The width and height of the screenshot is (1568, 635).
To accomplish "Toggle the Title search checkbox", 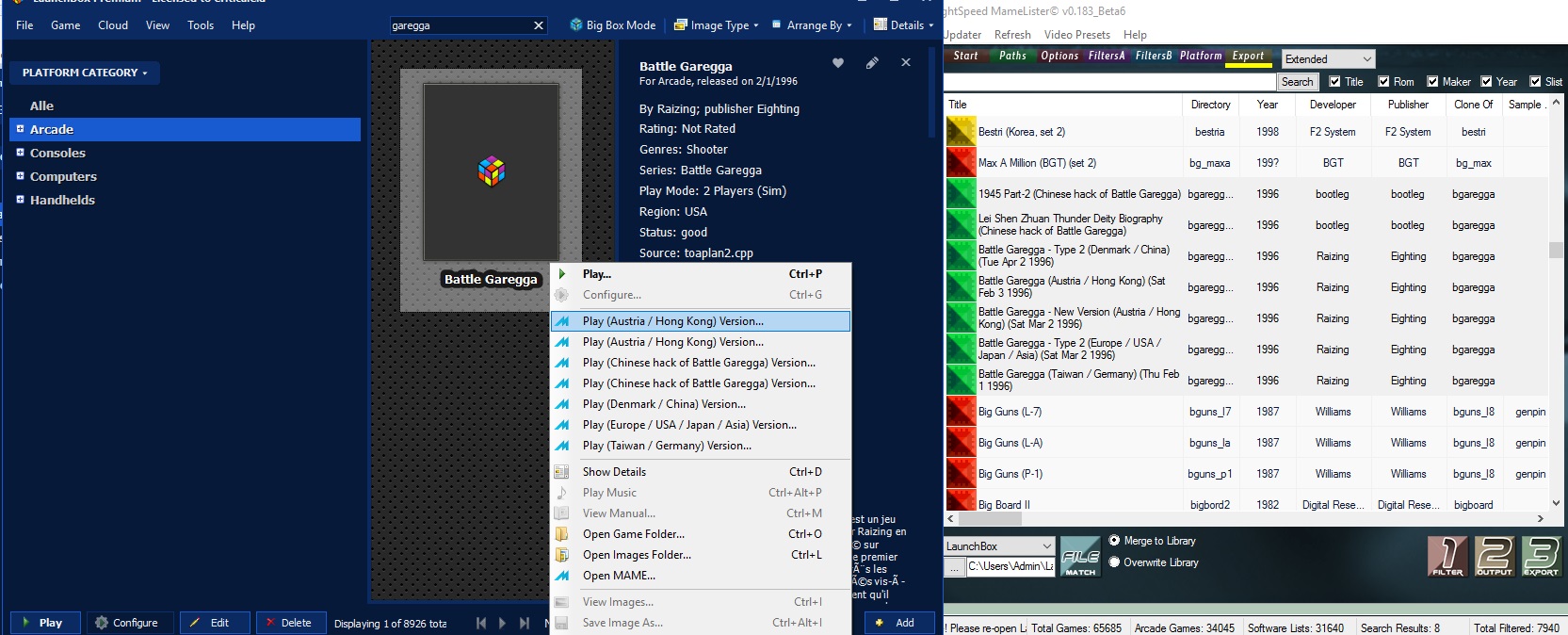I will coord(1334,82).
